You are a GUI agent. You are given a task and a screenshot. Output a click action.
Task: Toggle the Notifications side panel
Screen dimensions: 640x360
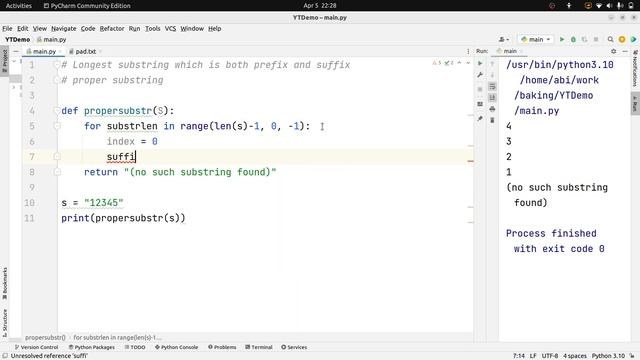point(635,69)
